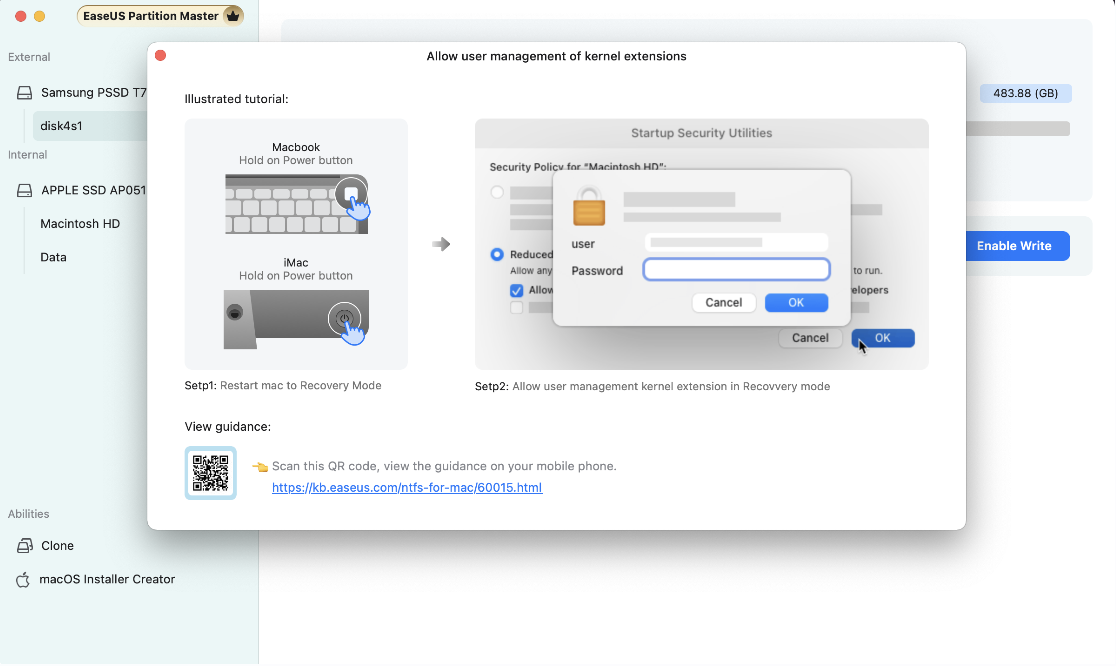
Task: Click the crown icon beside EaseUS Partition Master
Action: point(233,16)
